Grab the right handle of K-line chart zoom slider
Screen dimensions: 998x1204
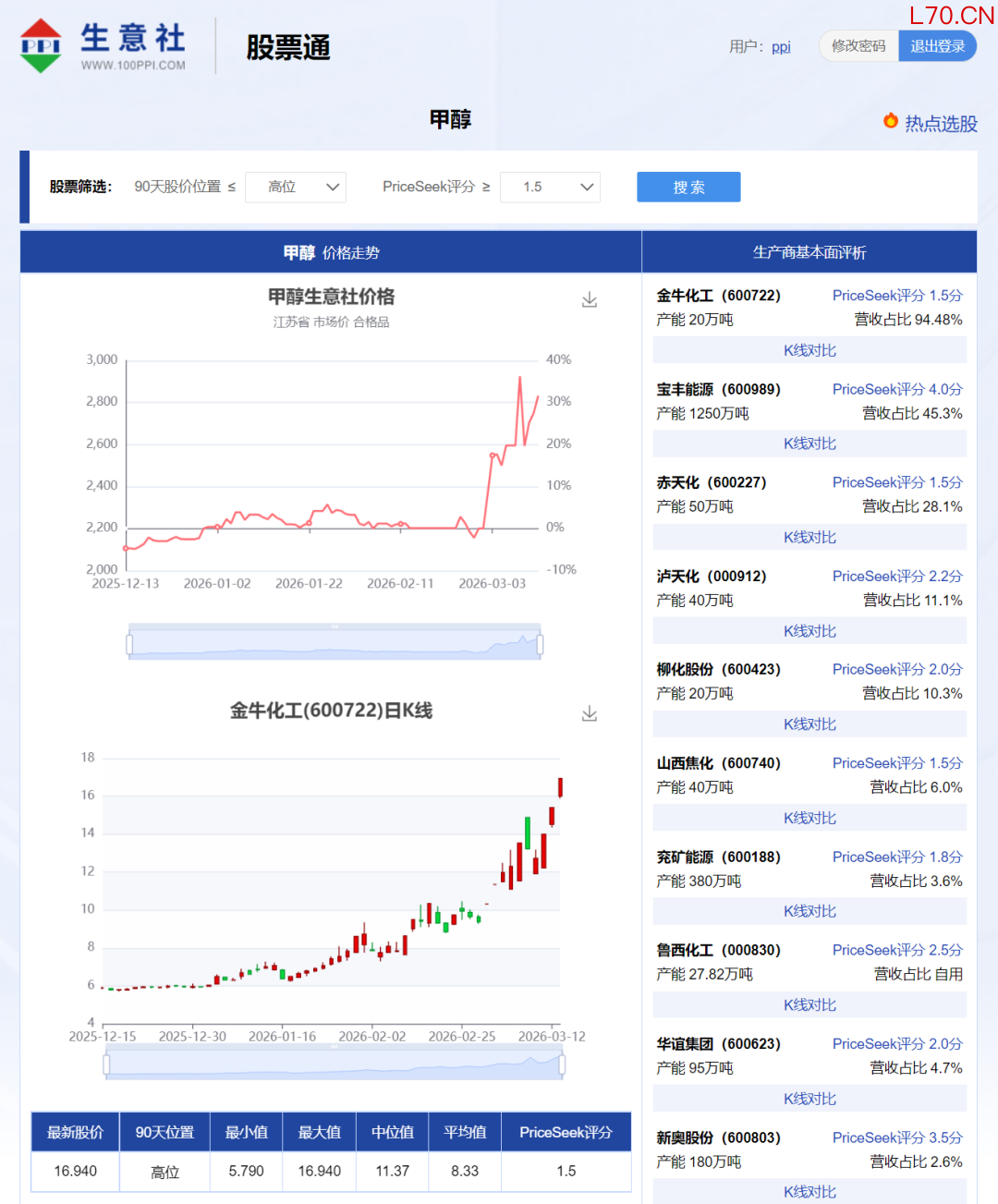[562, 1065]
